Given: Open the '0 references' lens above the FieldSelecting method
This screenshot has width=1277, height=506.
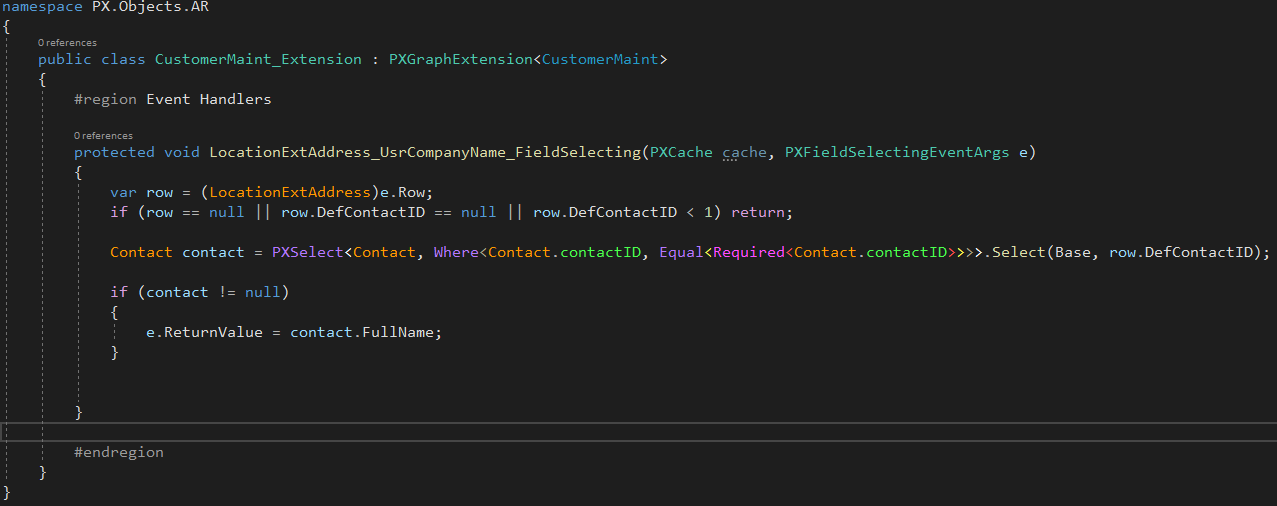Looking at the screenshot, I should [103, 135].
